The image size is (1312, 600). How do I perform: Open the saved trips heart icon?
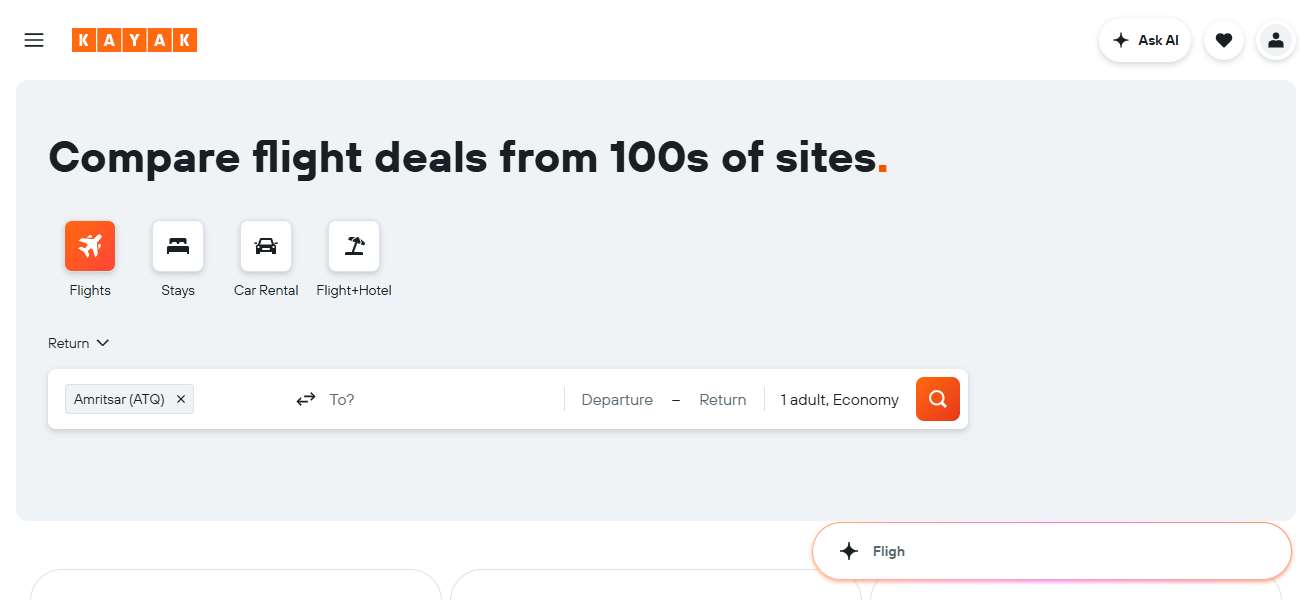coord(1223,40)
